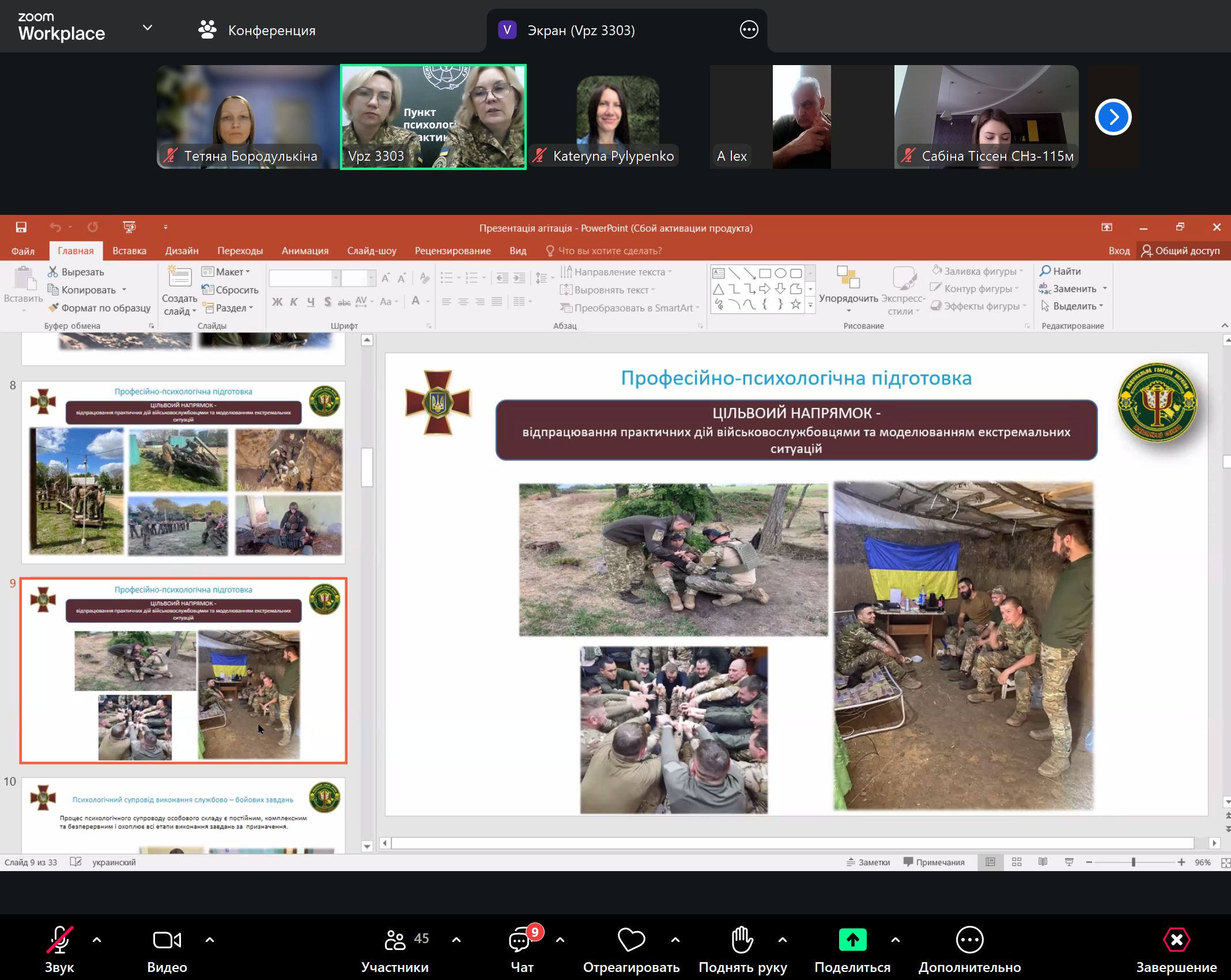The height and width of the screenshot is (980, 1231).
Task: Turn on camera with the Видео button
Action: tap(167, 940)
